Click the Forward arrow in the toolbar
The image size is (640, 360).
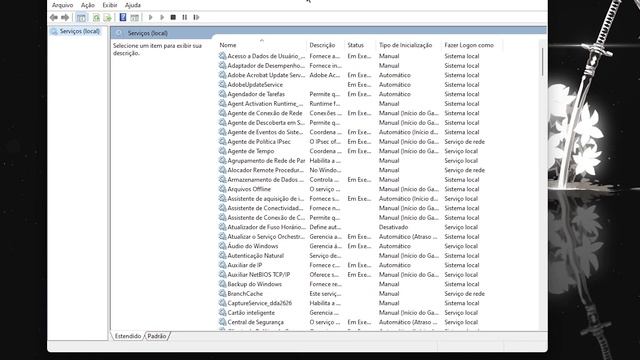[x=65, y=18]
